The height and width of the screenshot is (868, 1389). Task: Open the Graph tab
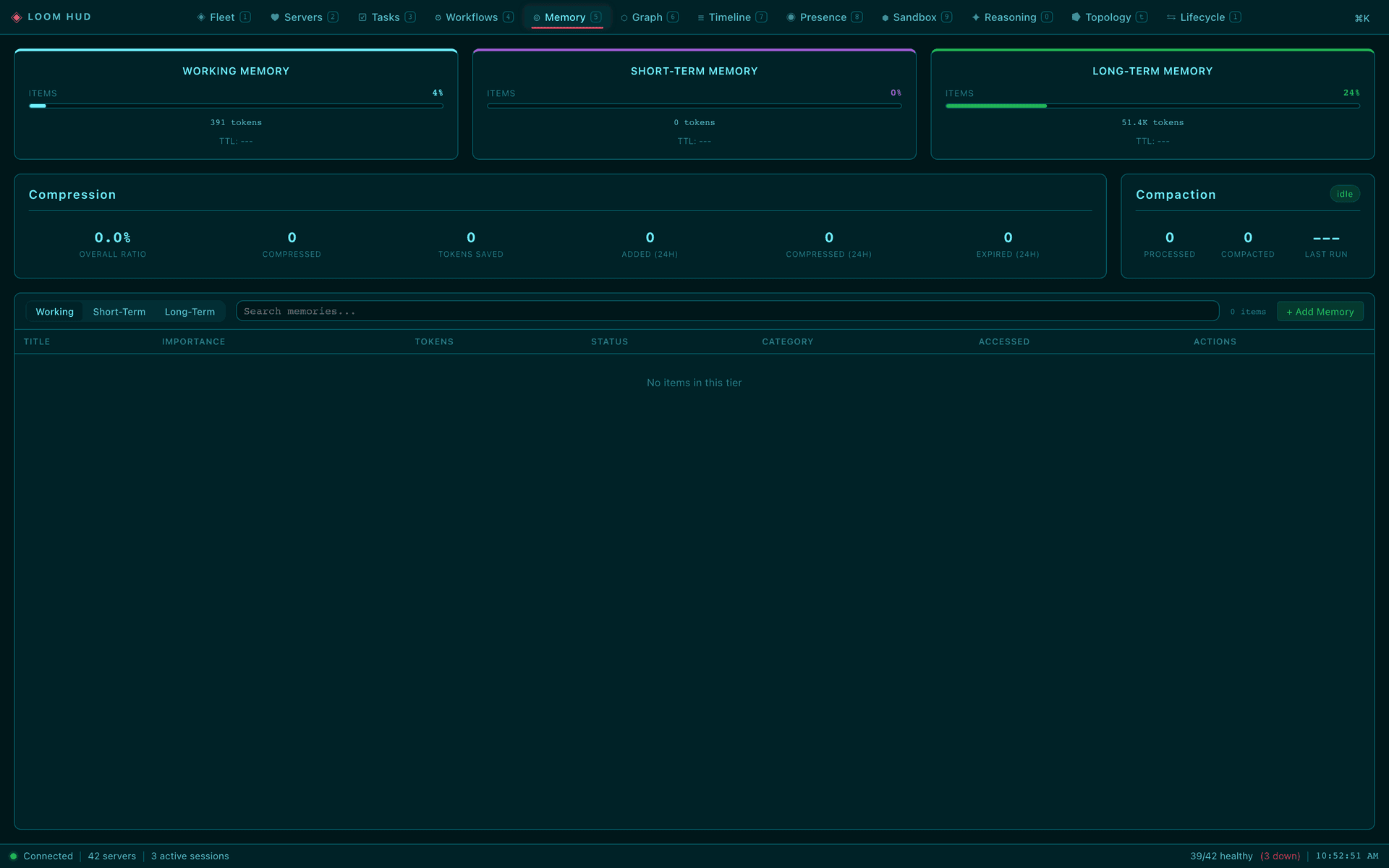650,17
